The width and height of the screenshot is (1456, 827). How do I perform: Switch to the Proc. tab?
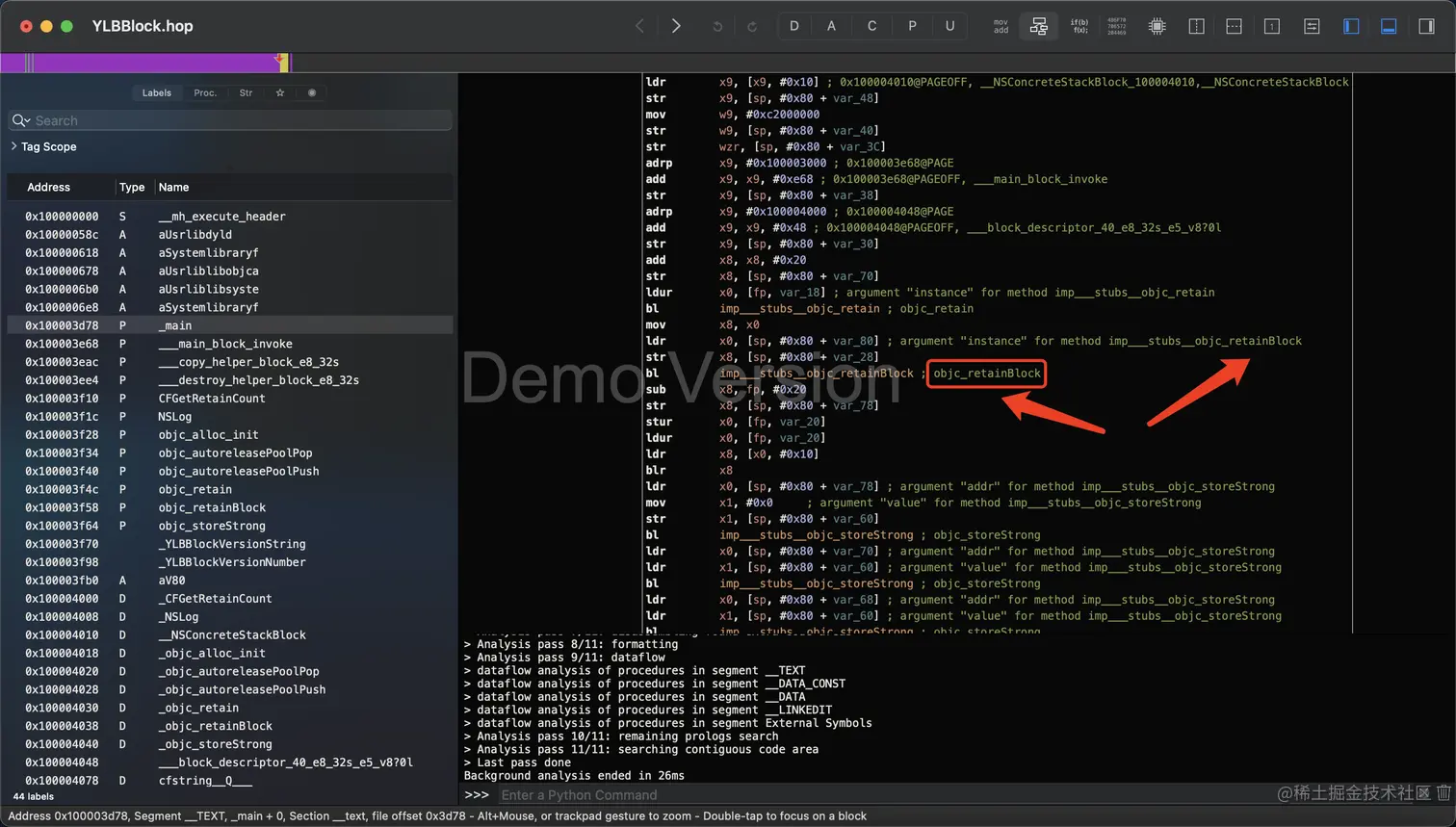(x=205, y=93)
